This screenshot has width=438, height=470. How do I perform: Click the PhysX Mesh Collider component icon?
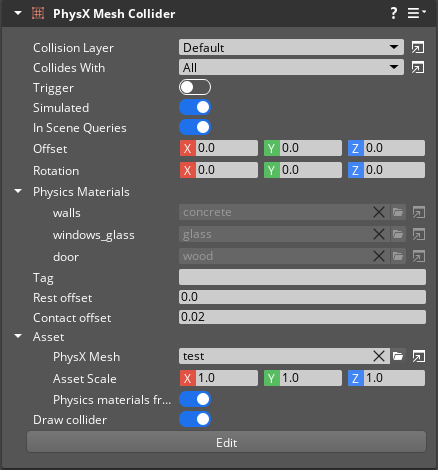[38, 13]
